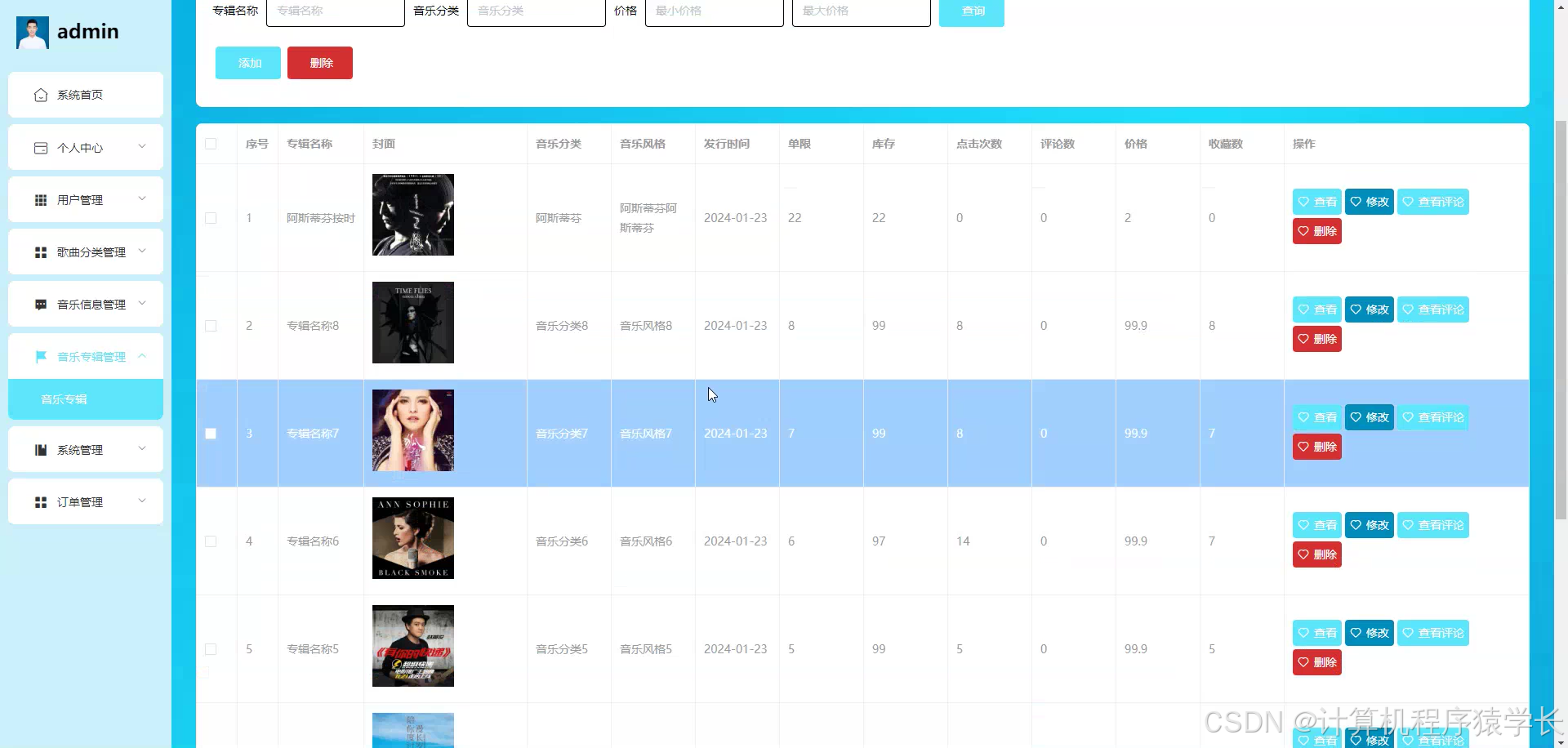This screenshot has height=748, width=1568.
Task: Open cover thumbnail for 专辑名称5
Action: [x=413, y=646]
